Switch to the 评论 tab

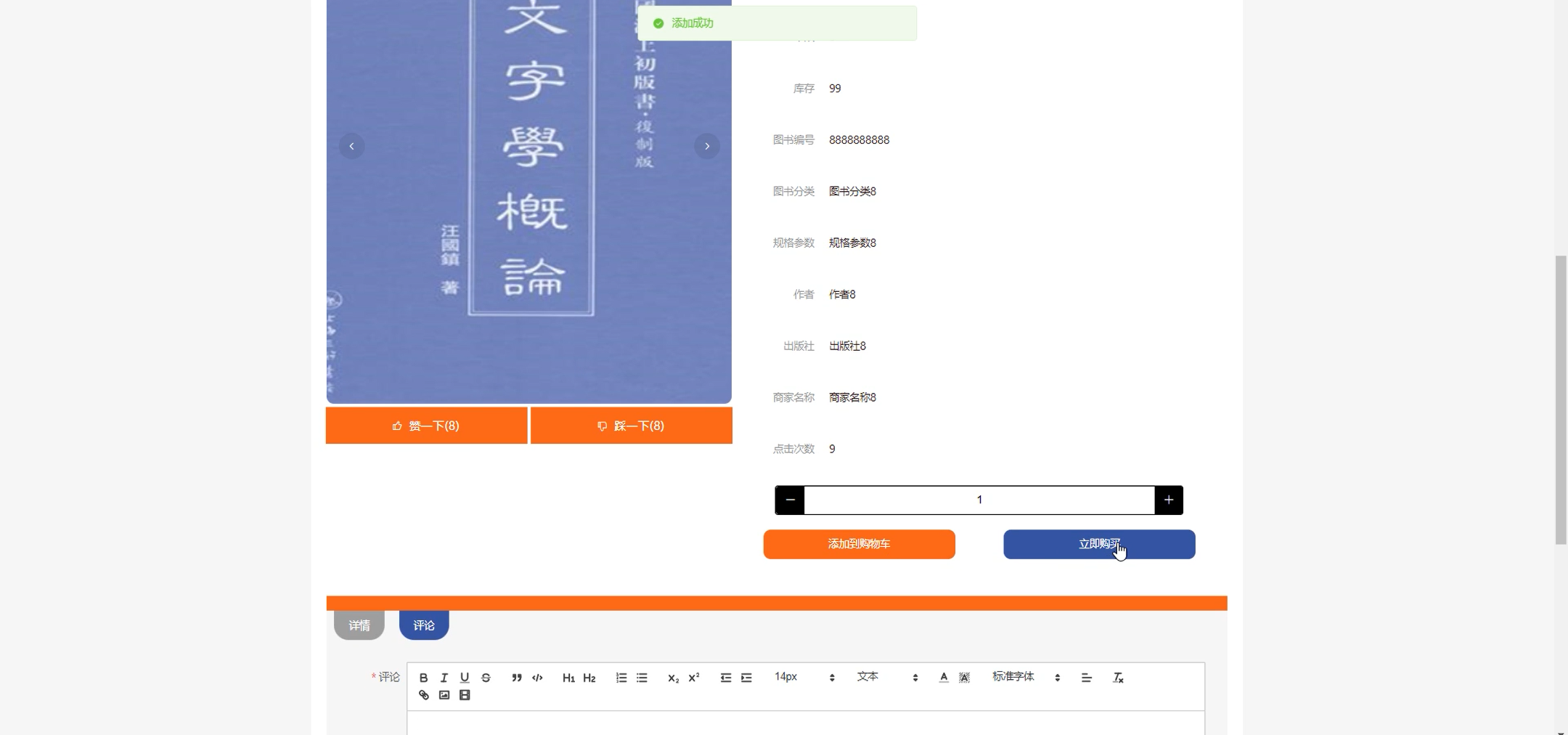[424, 625]
